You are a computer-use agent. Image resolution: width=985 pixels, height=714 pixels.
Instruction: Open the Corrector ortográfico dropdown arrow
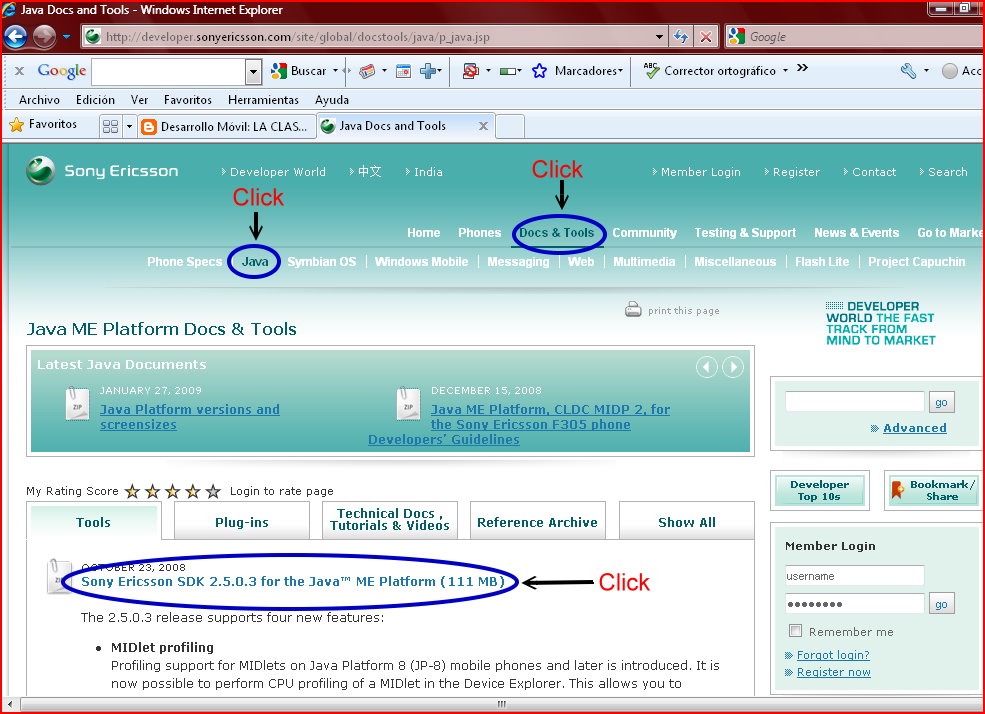pos(785,70)
